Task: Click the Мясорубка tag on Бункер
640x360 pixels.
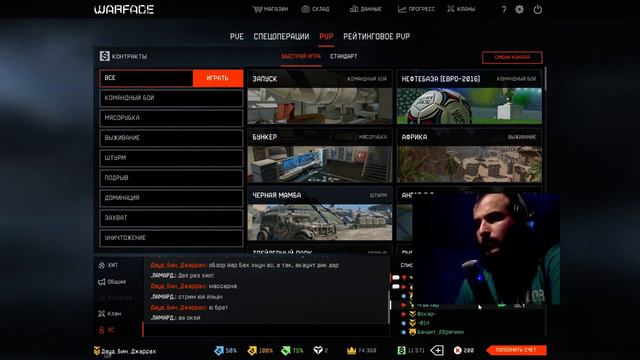Action: click(373, 137)
